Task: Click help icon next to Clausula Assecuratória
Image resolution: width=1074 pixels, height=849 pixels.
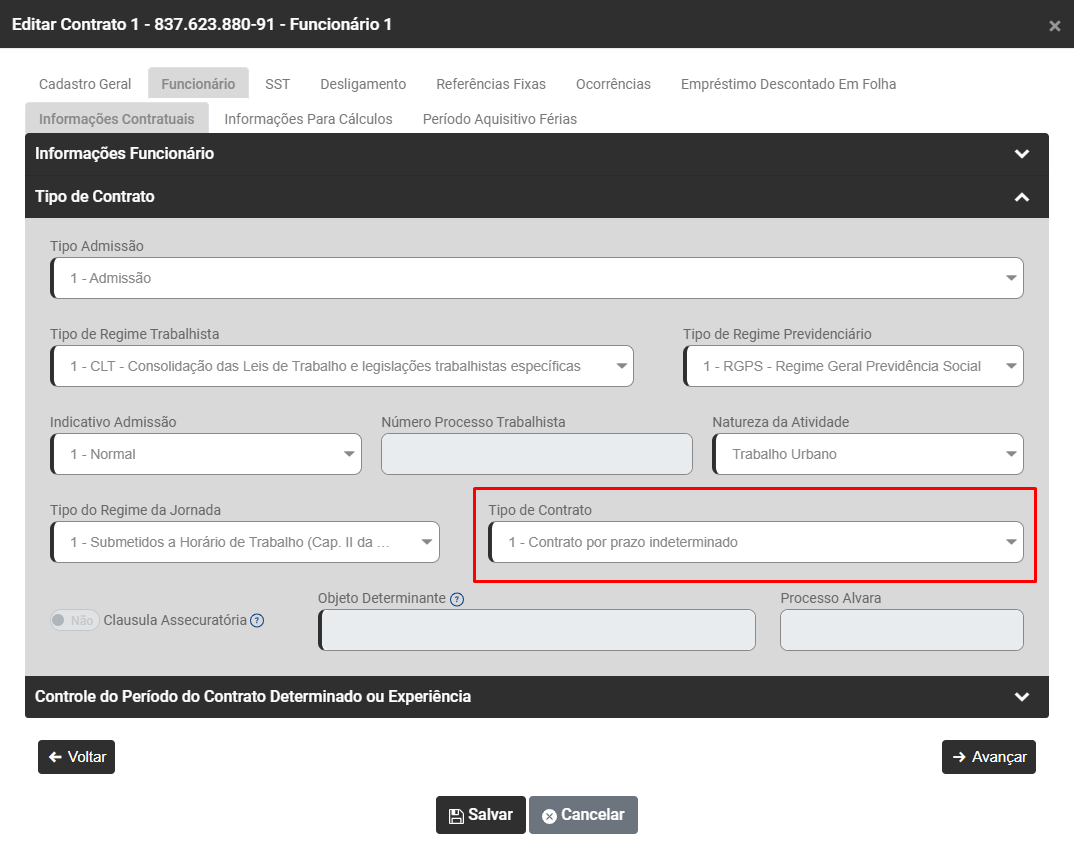Action: [x=257, y=620]
